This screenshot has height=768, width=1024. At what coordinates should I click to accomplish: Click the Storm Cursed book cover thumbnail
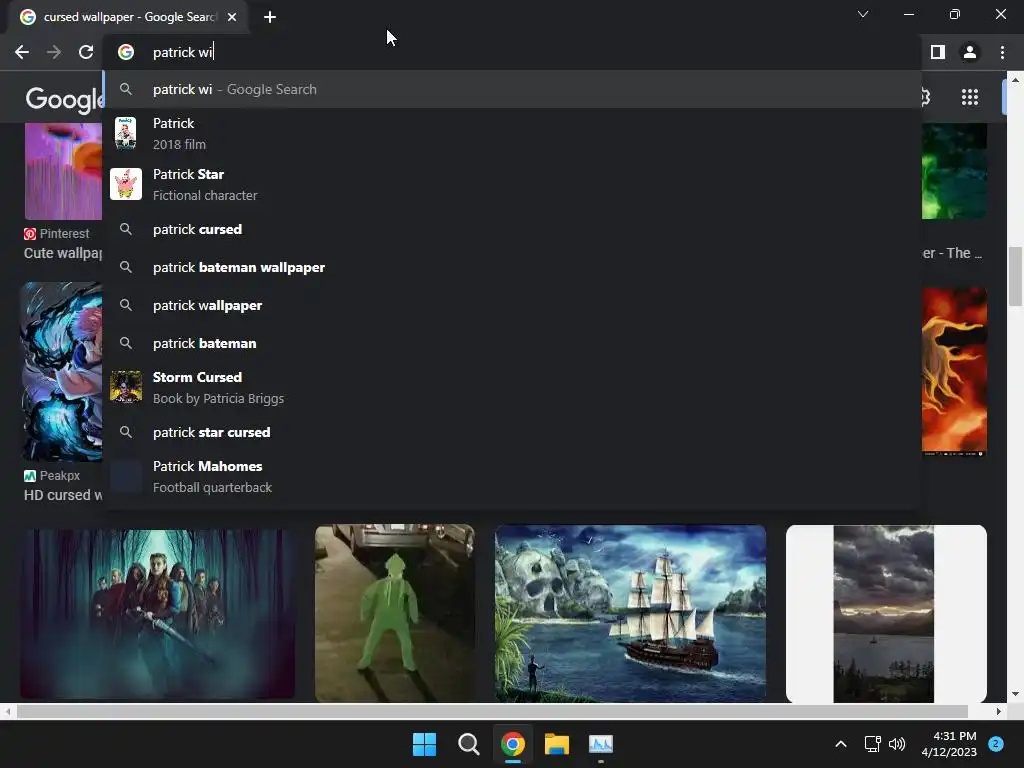[125, 387]
